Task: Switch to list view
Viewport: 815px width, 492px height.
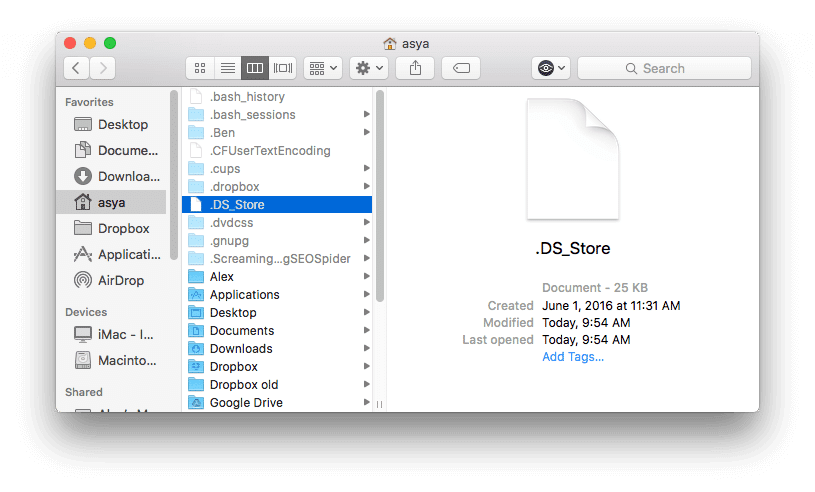Action: click(228, 68)
